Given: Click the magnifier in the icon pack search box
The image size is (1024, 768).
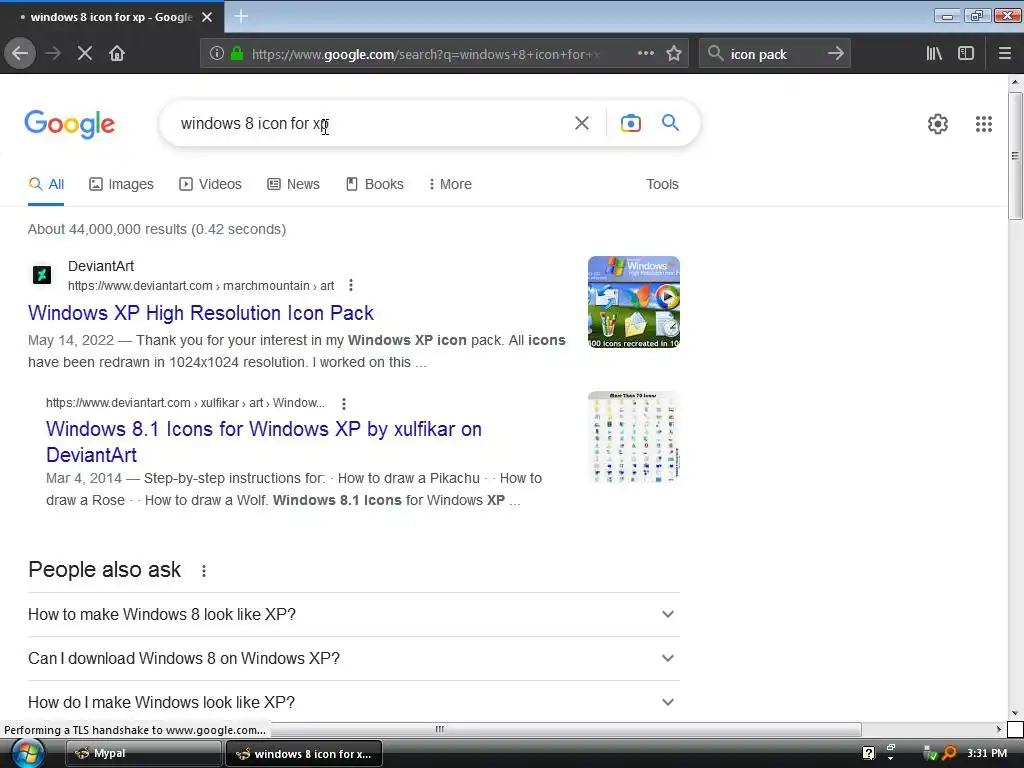Looking at the screenshot, I should pyautogui.click(x=716, y=54).
